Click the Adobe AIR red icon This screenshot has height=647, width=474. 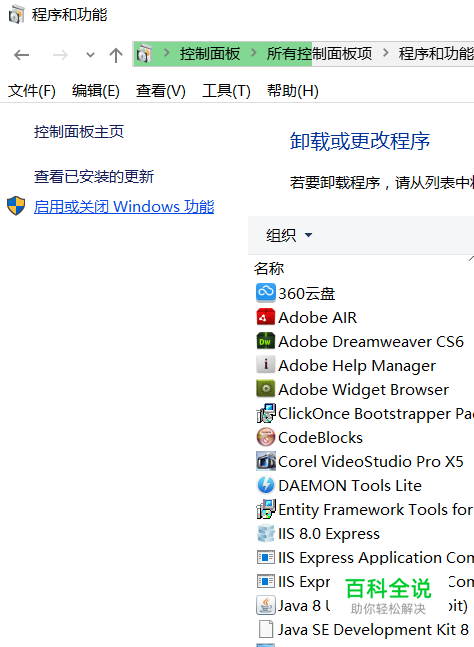(x=265, y=317)
